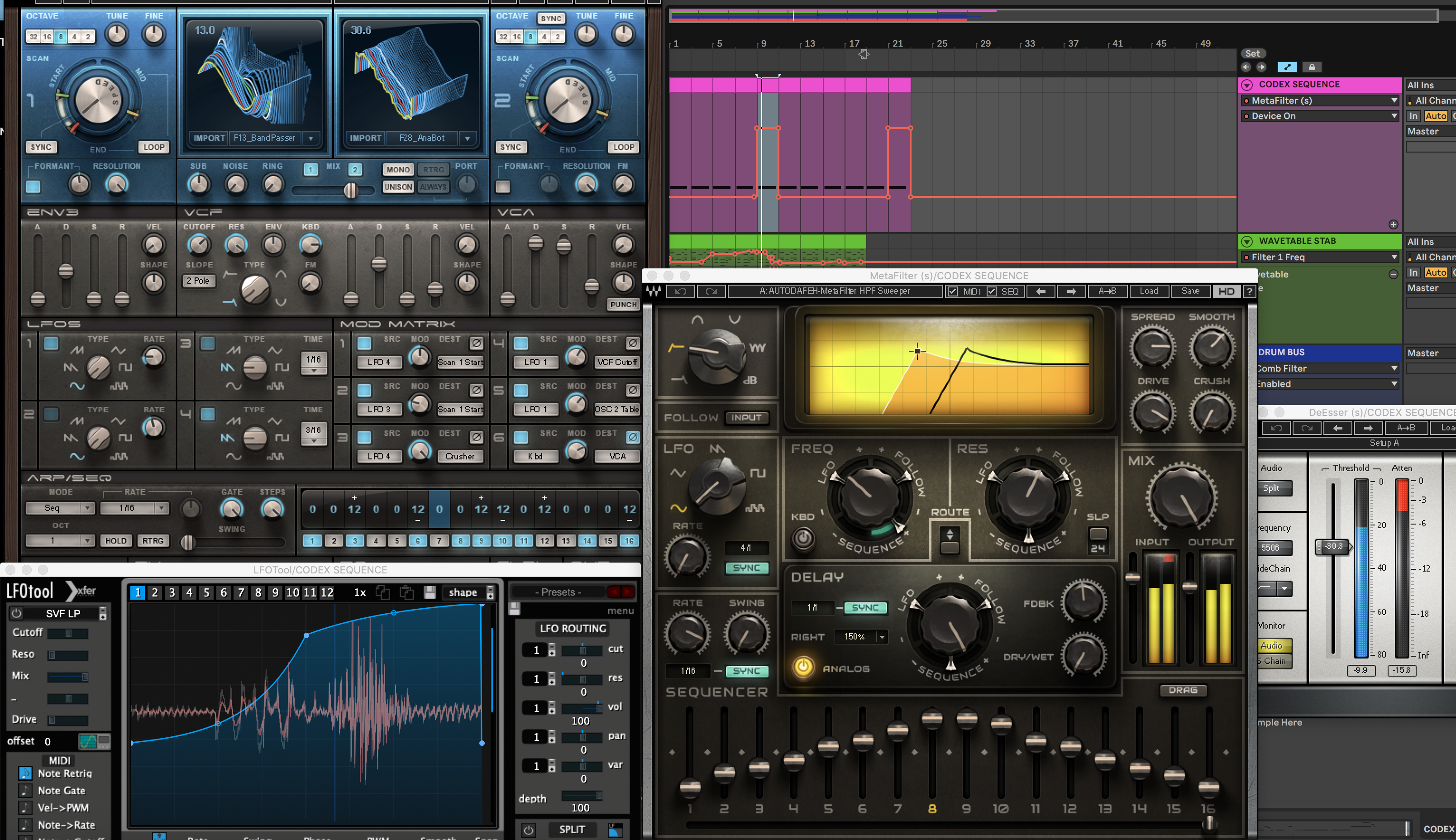This screenshot has height=840, width=1456.
Task: Click the lock icon in arrangement header
Action: coord(1312,67)
